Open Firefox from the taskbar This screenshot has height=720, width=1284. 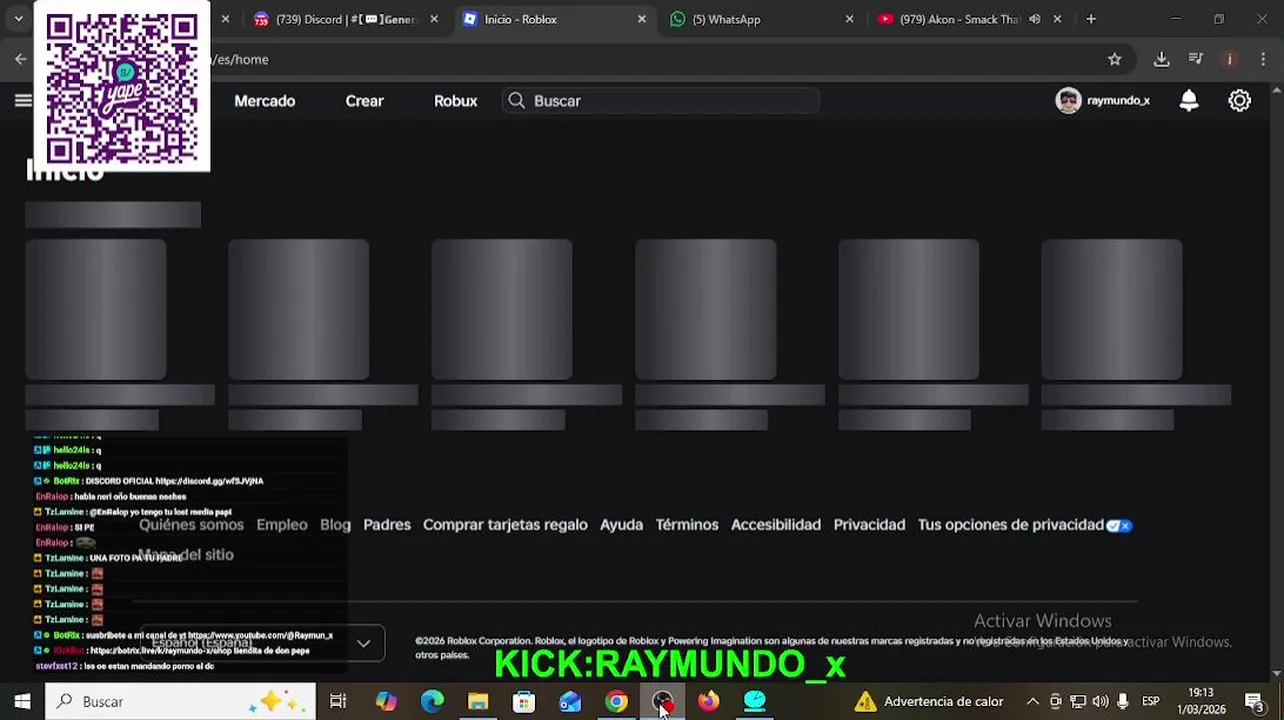point(708,701)
